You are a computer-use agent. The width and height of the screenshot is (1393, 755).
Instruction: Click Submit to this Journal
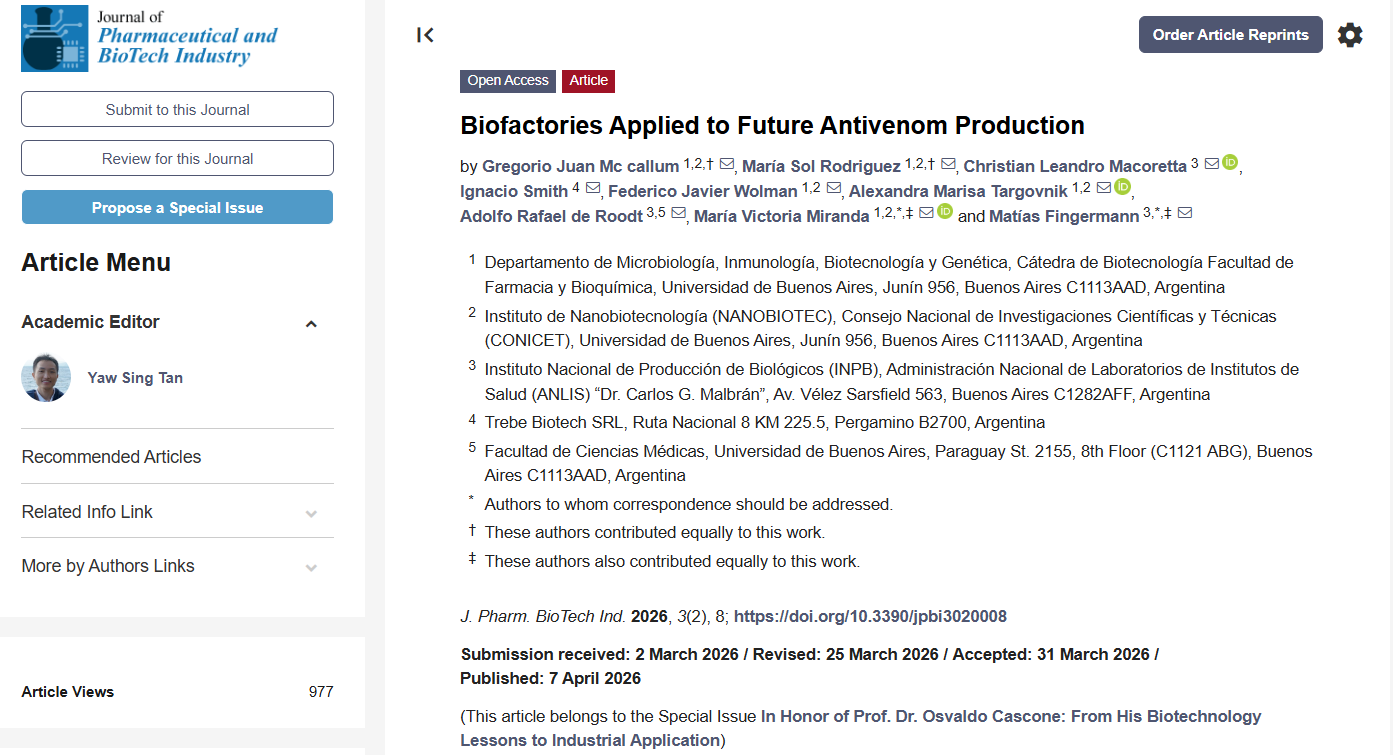[177, 109]
